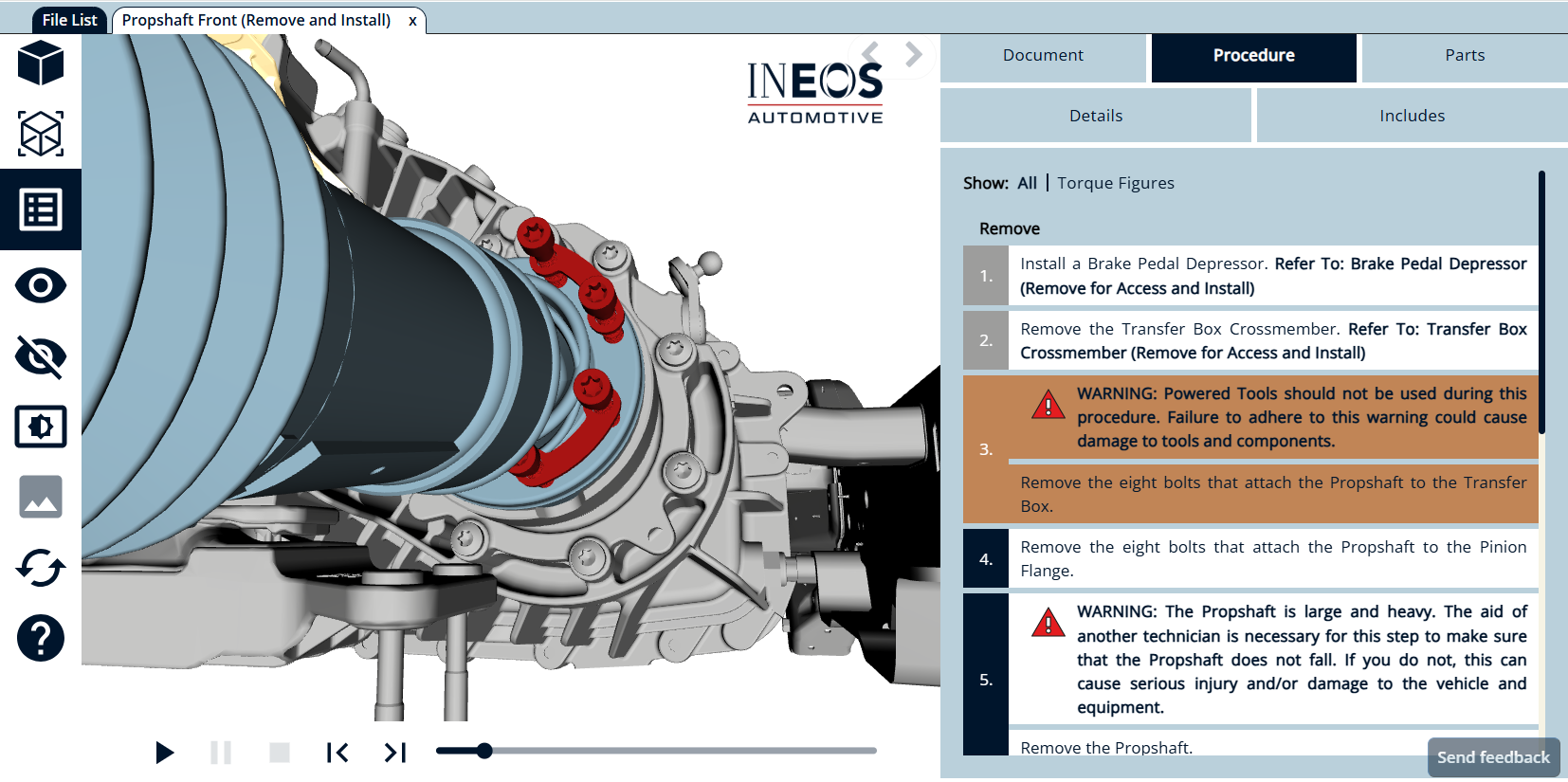Expand the Includes section
Viewport: 1568px width, 782px height.
point(1411,116)
